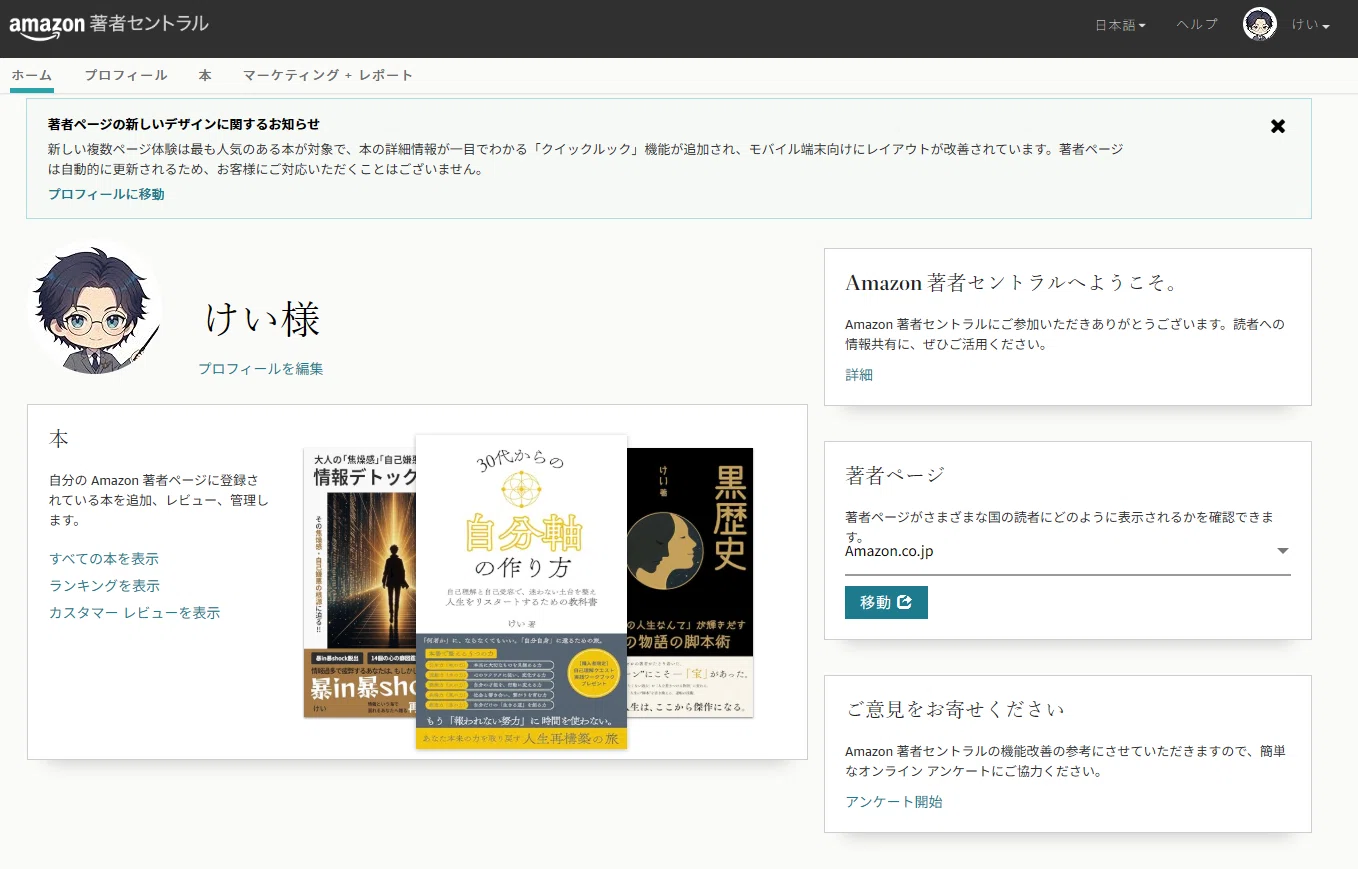
Task: Click the Amazon 著者セントラルへようこそ heading
Action: (x=1013, y=282)
